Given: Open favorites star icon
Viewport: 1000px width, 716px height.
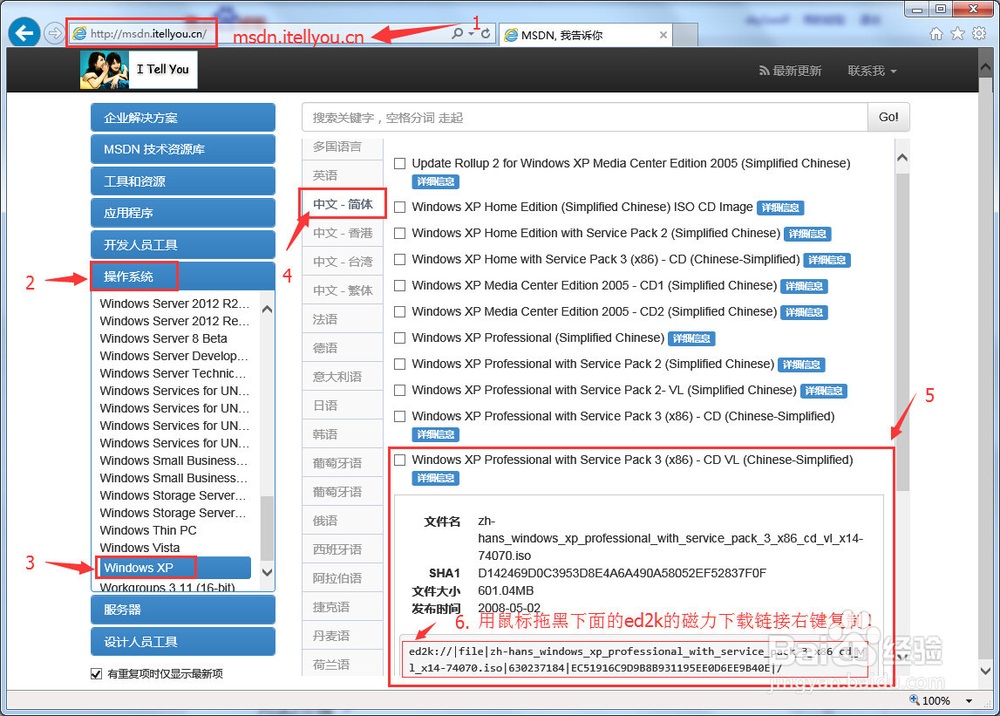Looking at the screenshot, I should click(957, 34).
